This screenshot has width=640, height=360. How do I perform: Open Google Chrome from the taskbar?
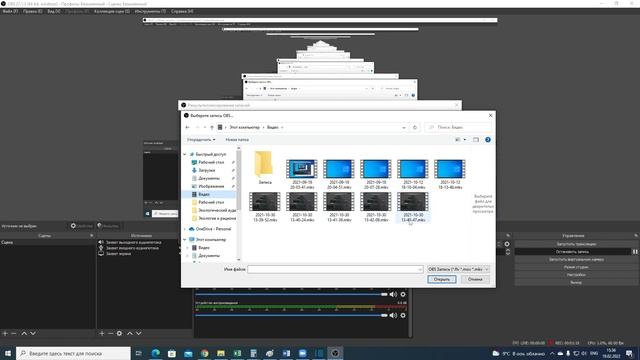204,353
